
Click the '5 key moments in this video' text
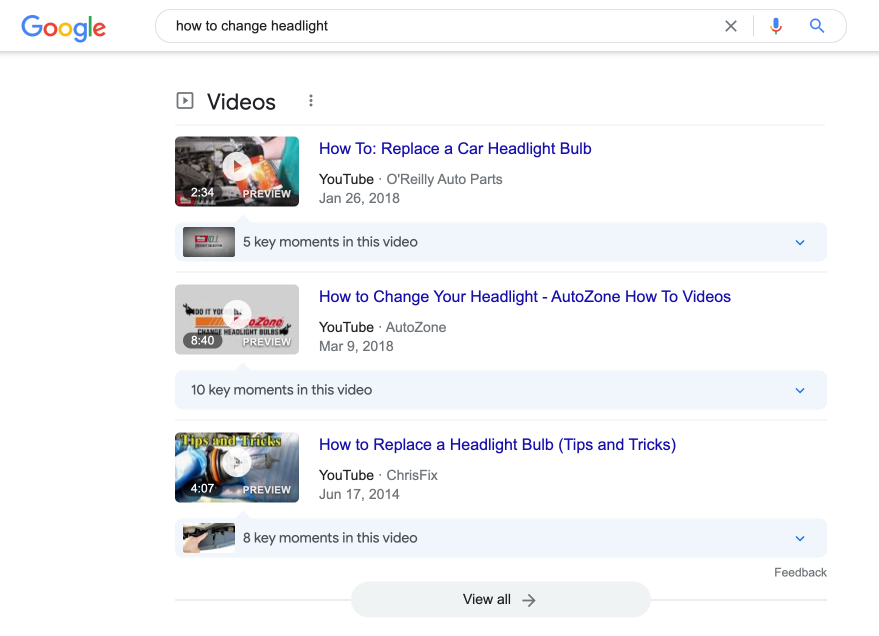pyautogui.click(x=330, y=242)
